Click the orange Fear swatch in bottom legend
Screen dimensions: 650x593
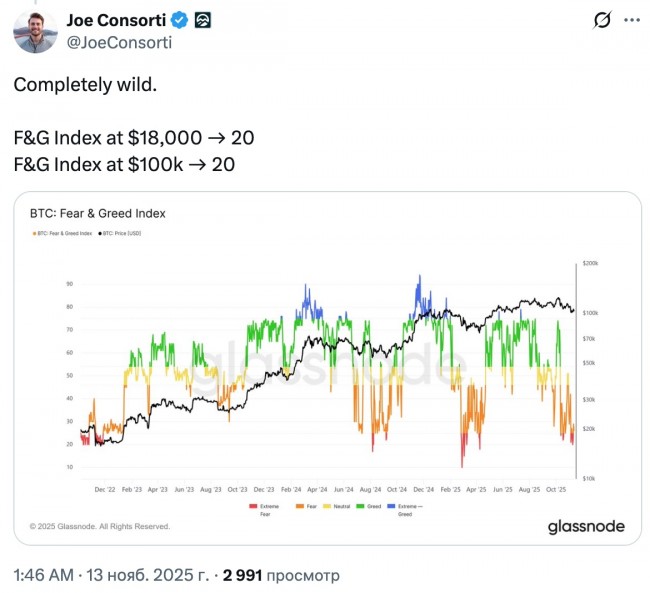point(298,506)
